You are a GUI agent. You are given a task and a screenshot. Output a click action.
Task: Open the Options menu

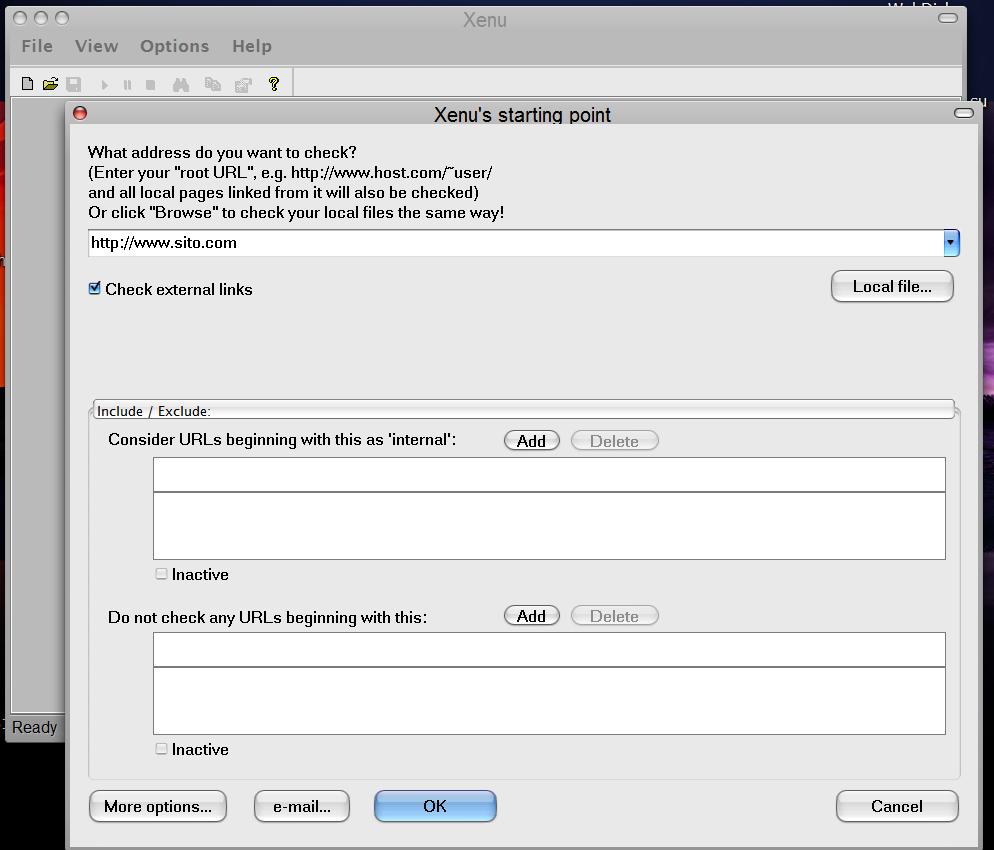click(x=174, y=46)
